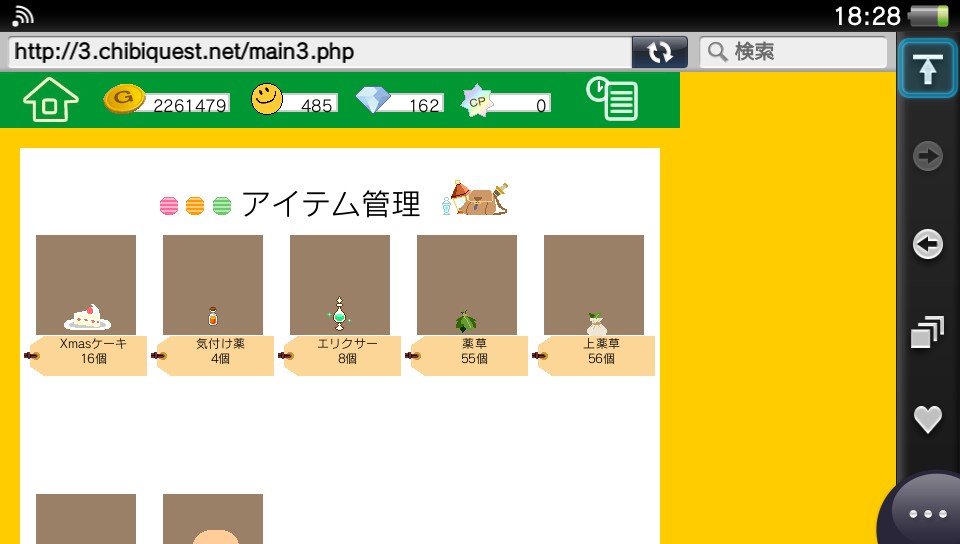
Task: Open the second-row tile with peach circle
Action: click(213, 519)
